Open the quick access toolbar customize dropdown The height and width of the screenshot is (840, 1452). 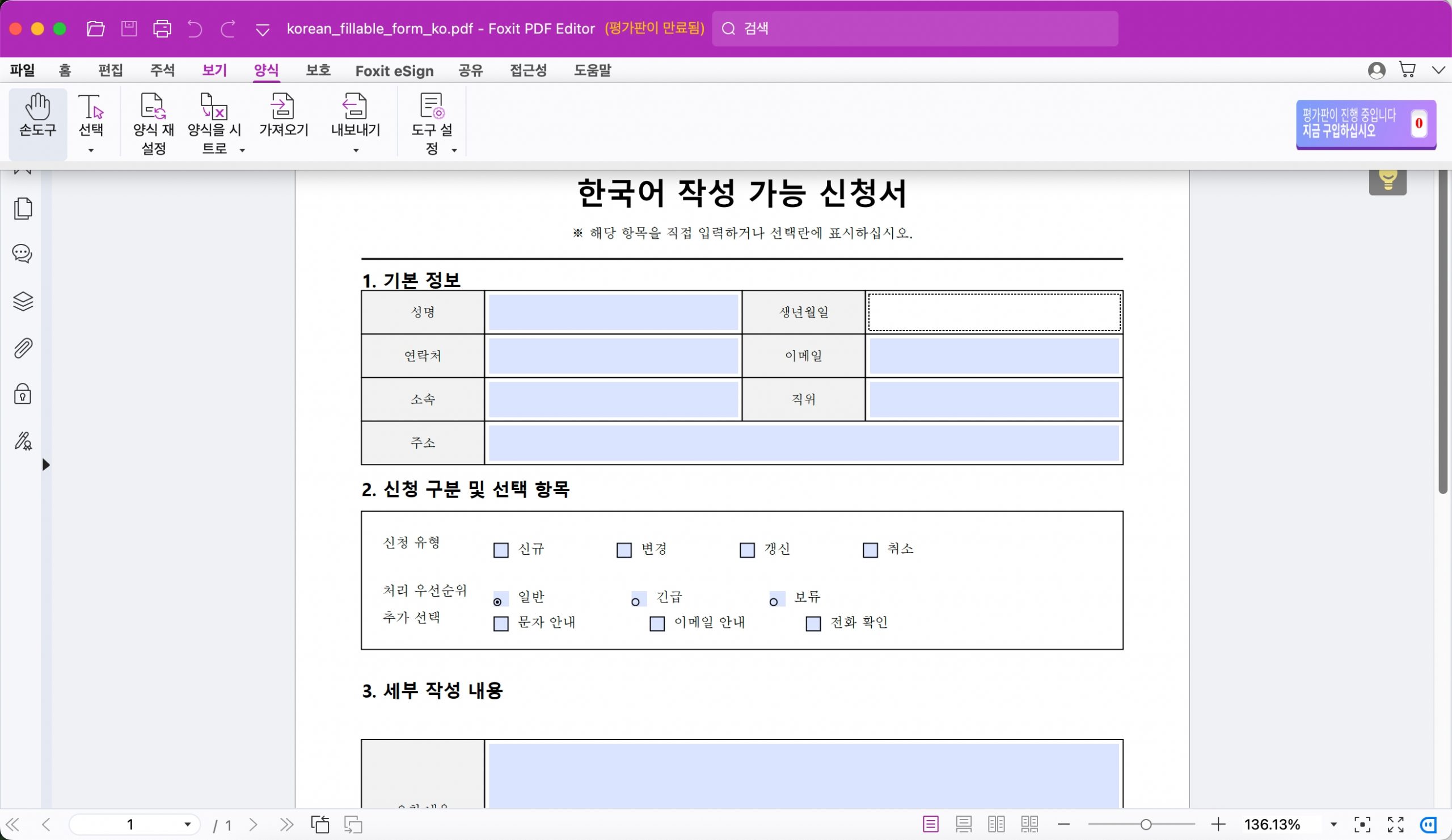[262, 29]
